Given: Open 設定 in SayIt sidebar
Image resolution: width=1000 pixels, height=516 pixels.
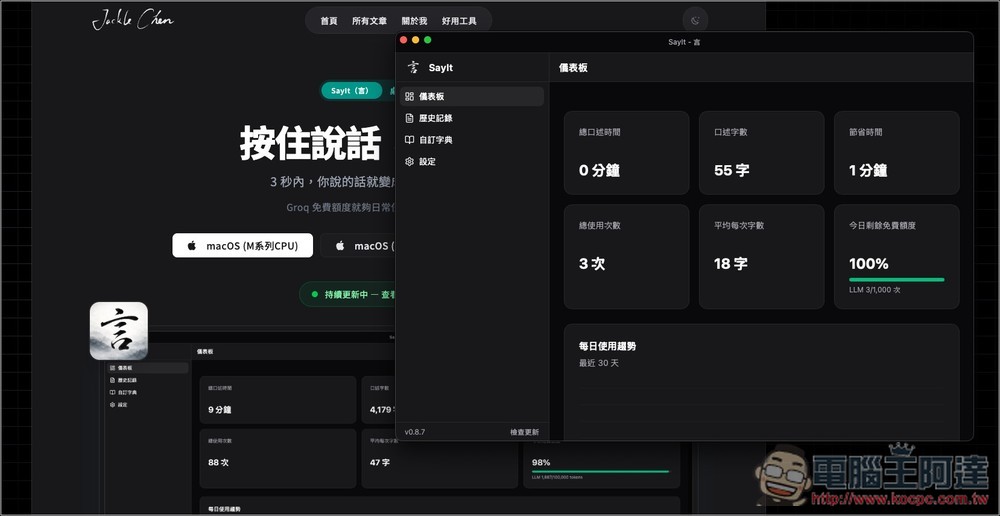Looking at the screenshot, I should click(x=472, y=161).
